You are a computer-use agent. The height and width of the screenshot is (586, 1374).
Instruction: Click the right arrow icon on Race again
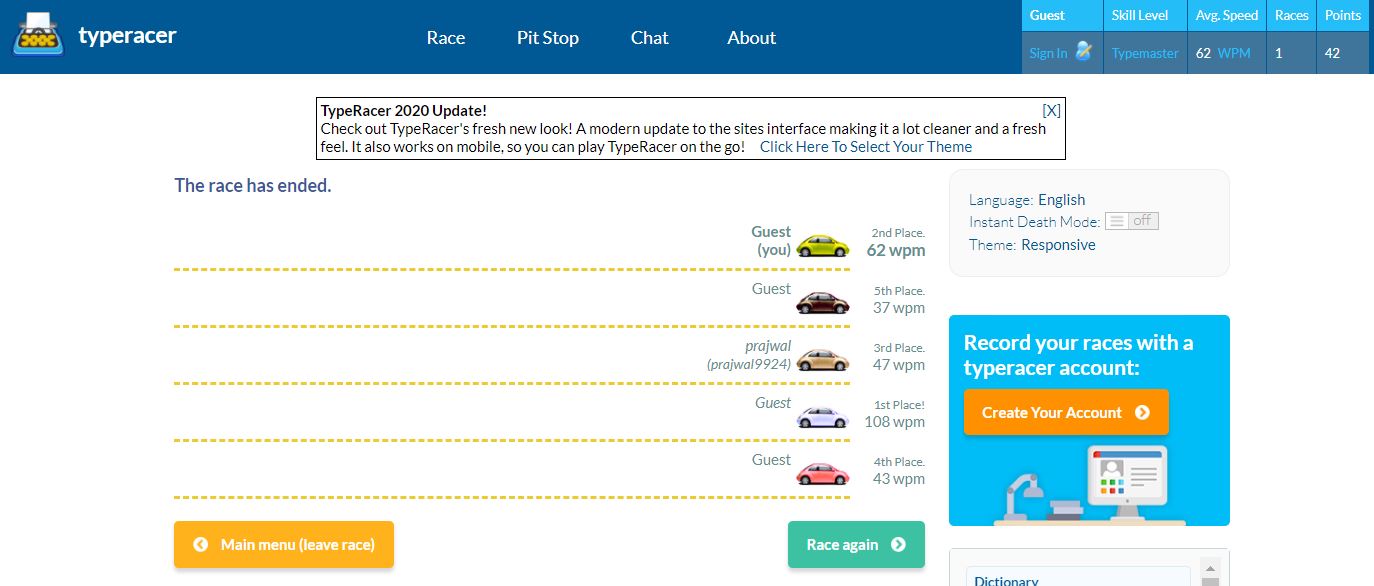tap(898, 544)
